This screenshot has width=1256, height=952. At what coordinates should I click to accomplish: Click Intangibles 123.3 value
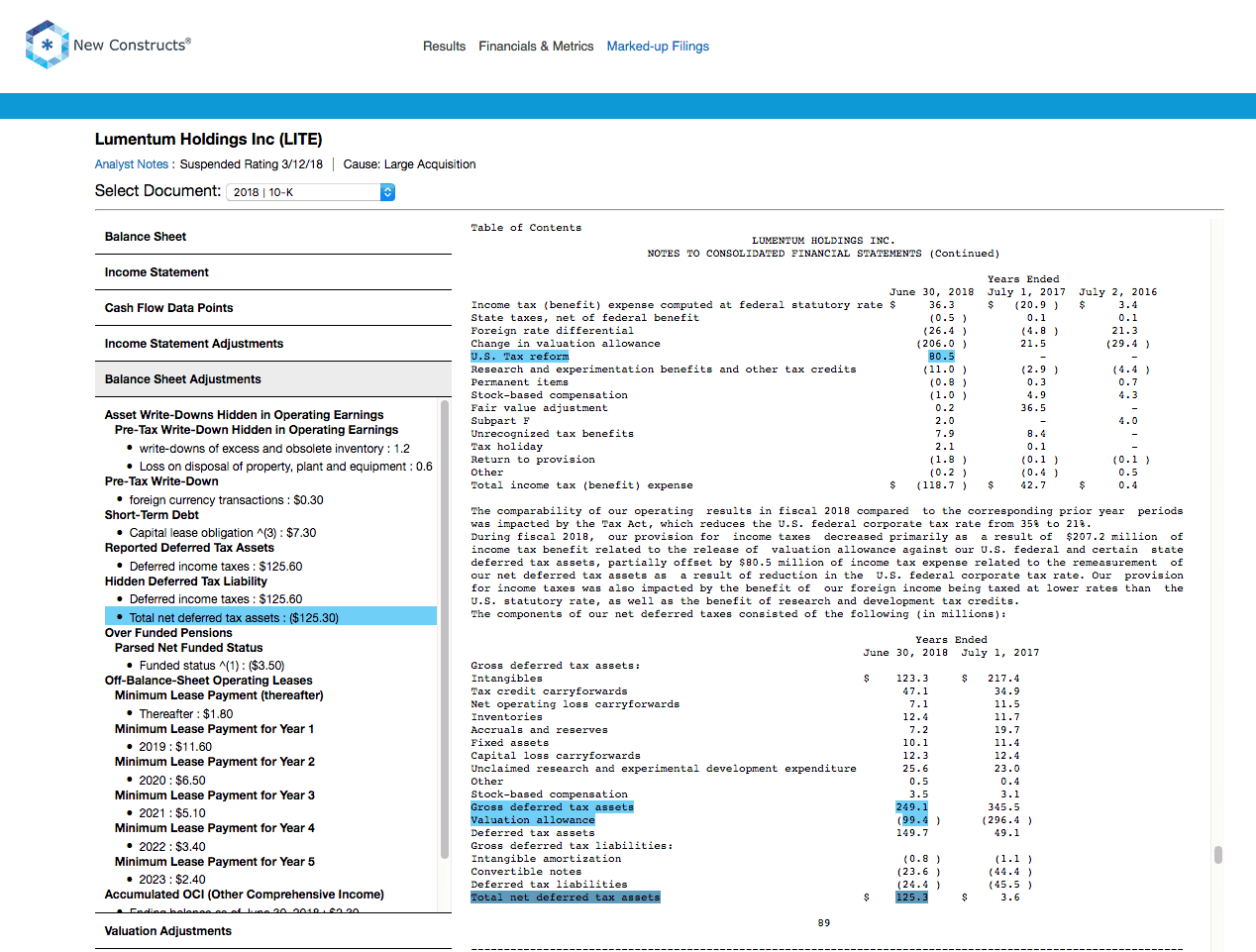tap(912, 679)
